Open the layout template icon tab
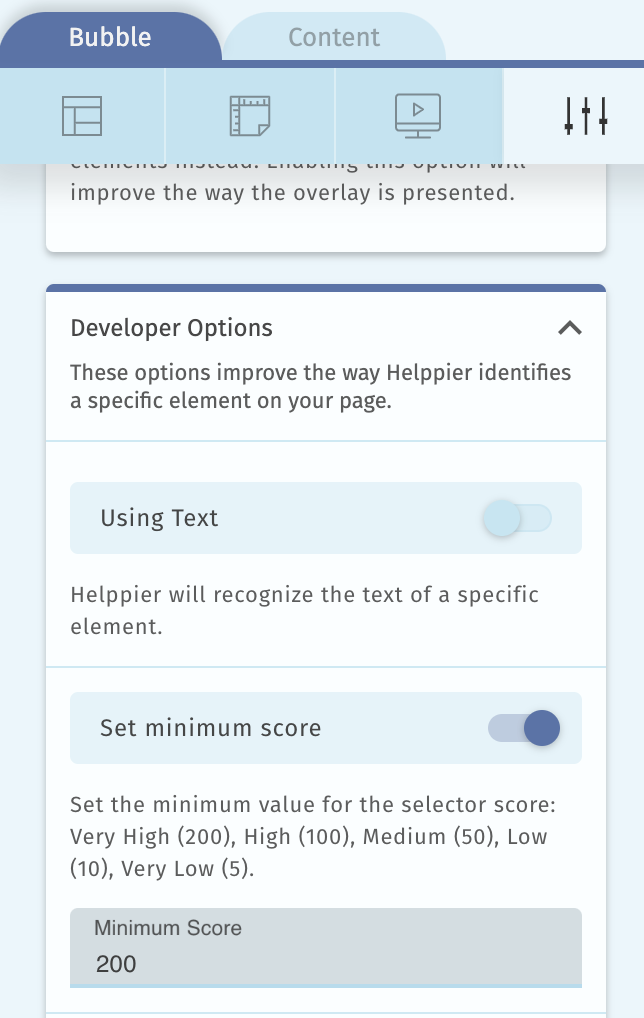Image resolution: width=644 pixels, height=1018 pixels. point(82,116)
